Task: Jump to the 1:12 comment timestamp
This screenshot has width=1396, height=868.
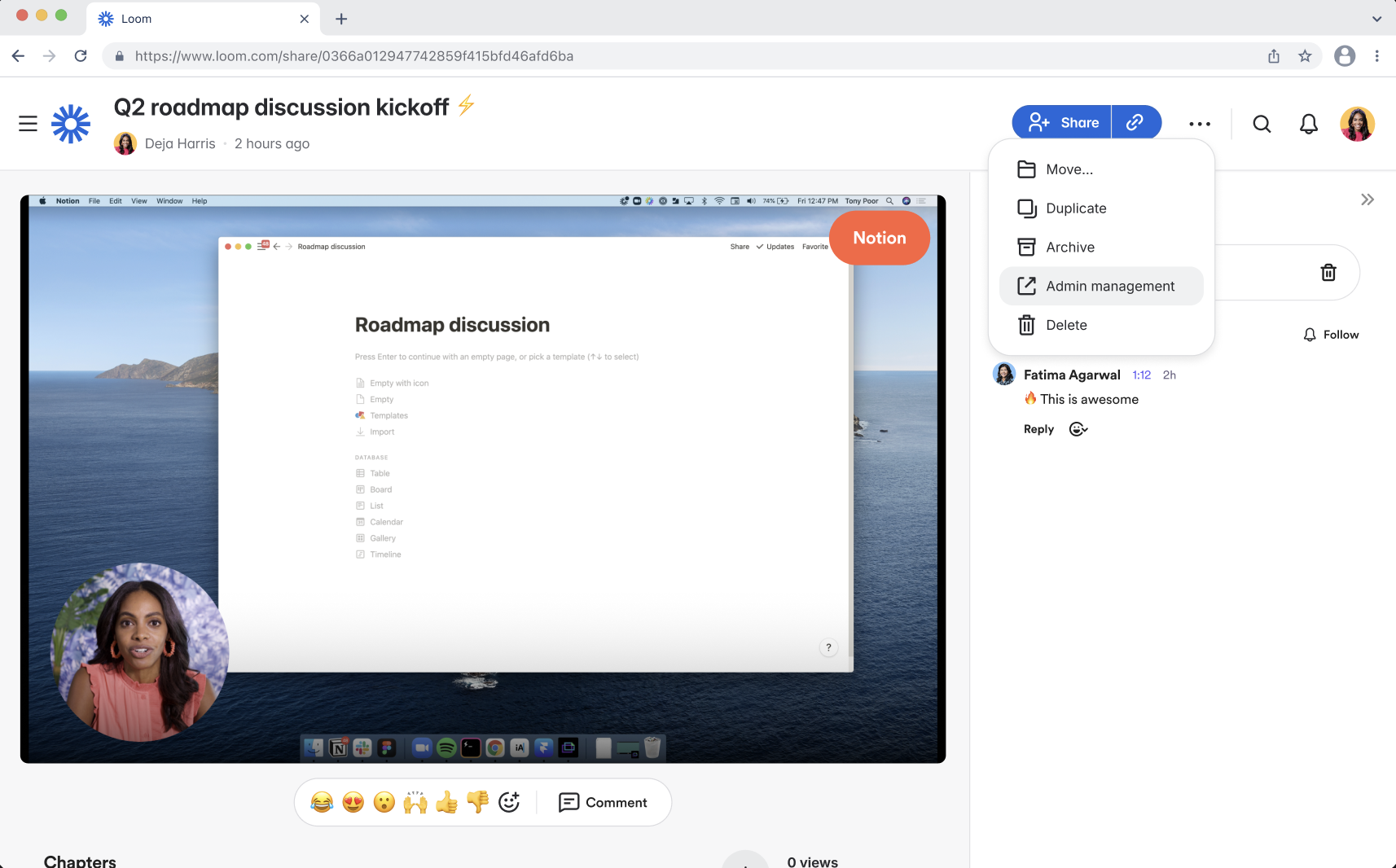Action: tap(1141, 375)
